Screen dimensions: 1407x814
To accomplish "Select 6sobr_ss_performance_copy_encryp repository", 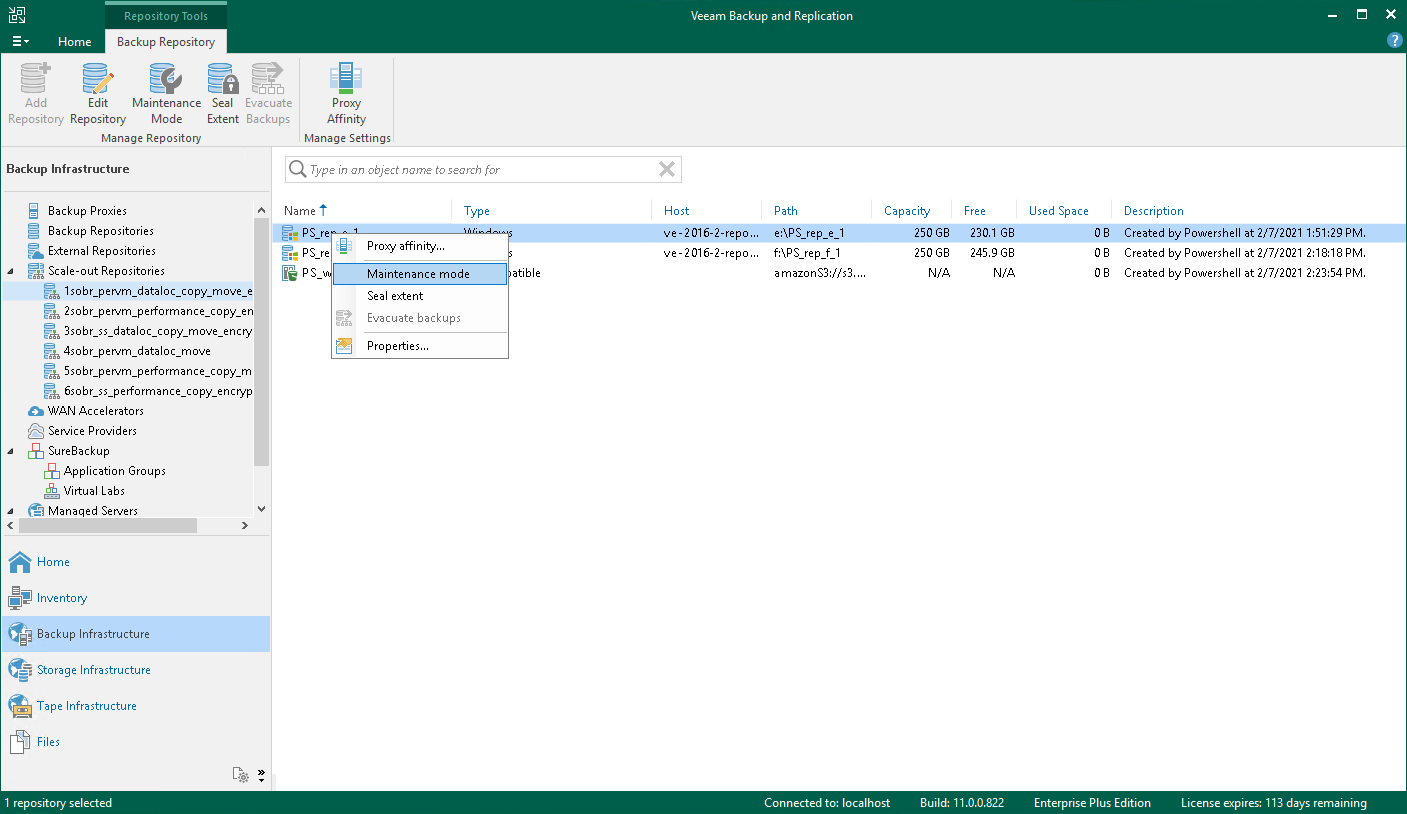I will click(158, 391).
